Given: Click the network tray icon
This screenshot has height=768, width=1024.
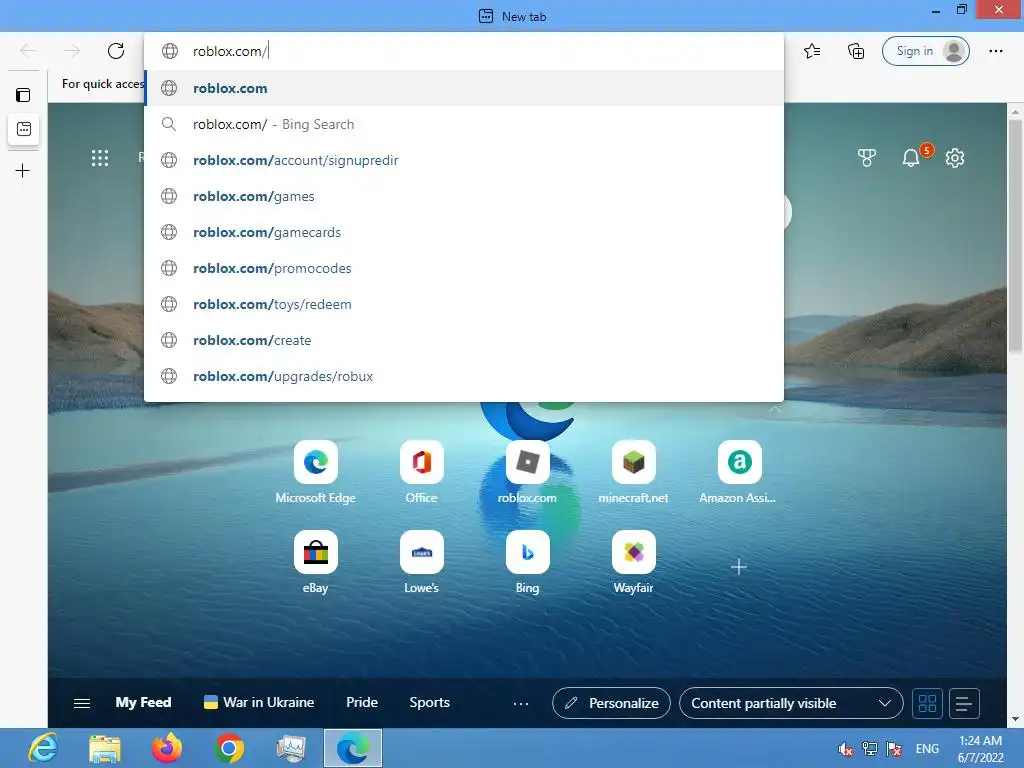Looking at the screenshot, I should 870,749.
